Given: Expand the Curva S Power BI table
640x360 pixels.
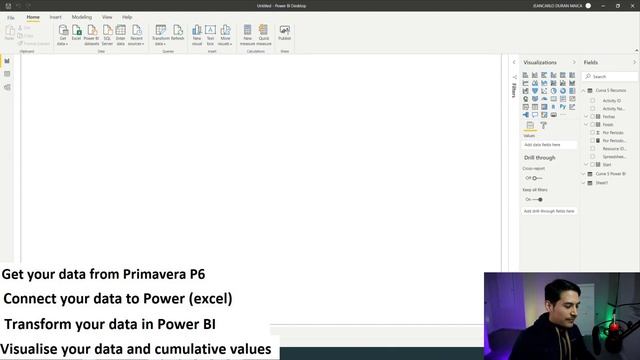Looking at the screenshot, I should [584, 174].
